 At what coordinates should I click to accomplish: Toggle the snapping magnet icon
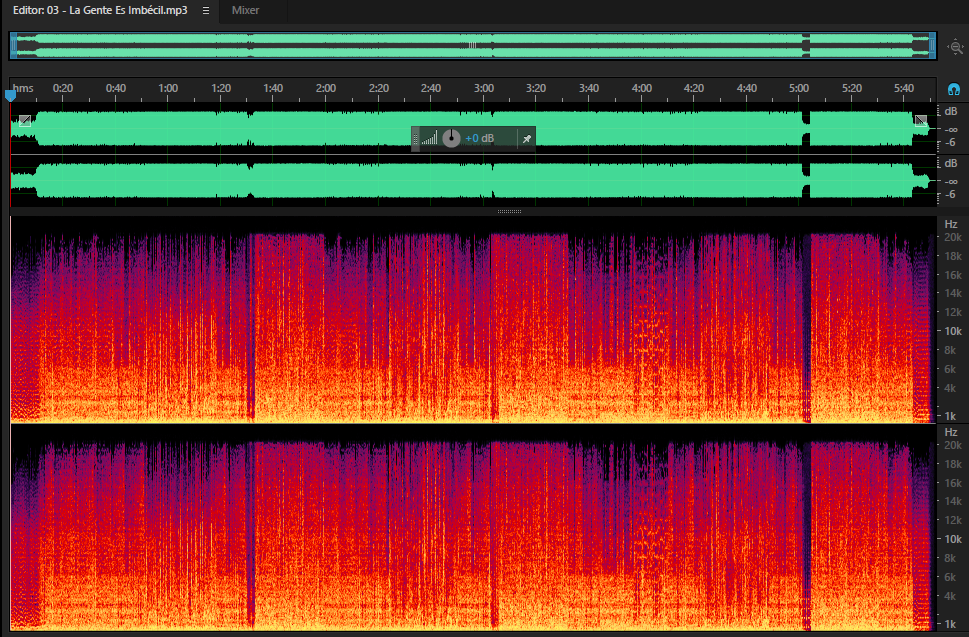(954, 90)
